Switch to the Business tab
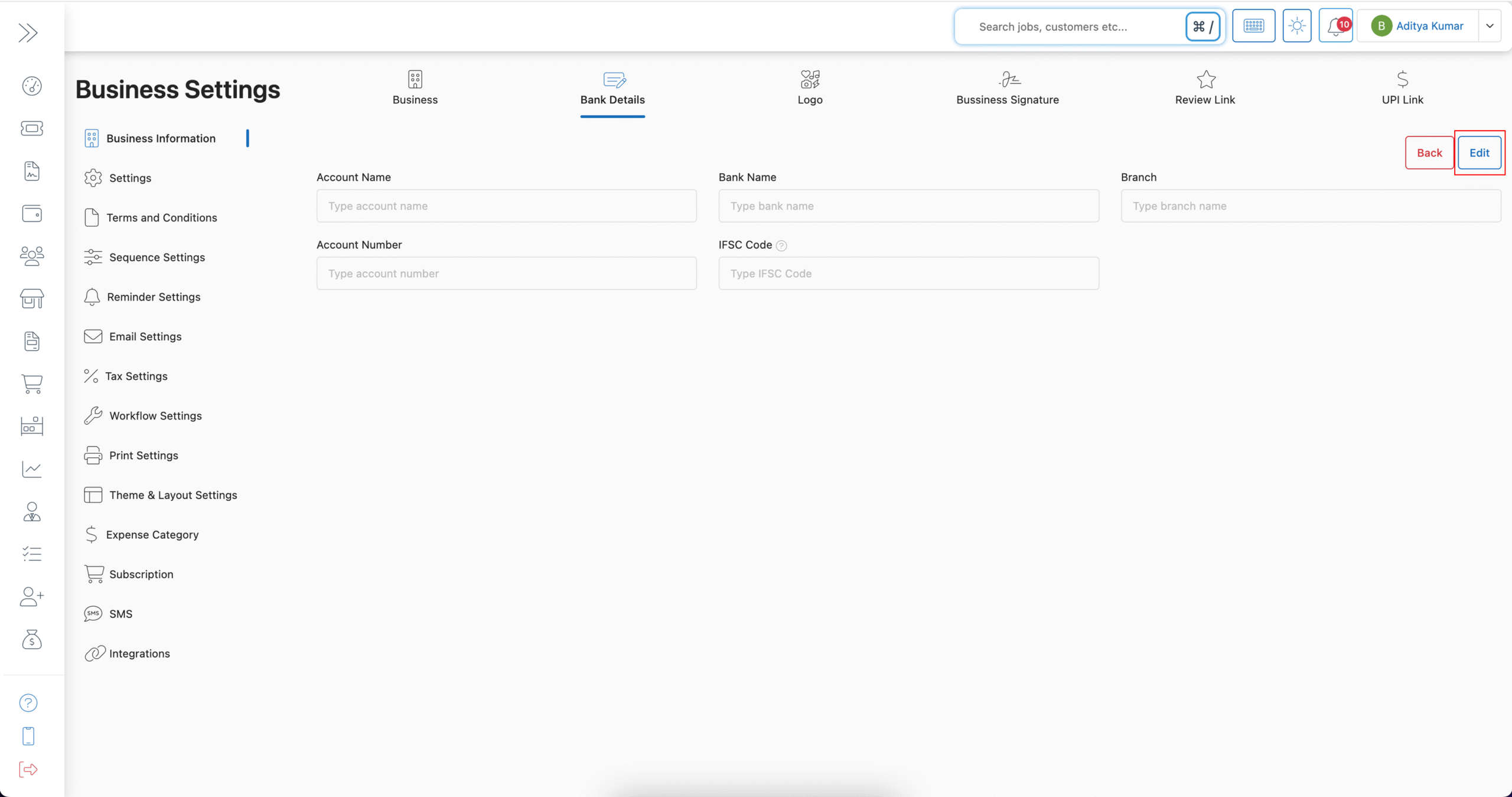 415,88
